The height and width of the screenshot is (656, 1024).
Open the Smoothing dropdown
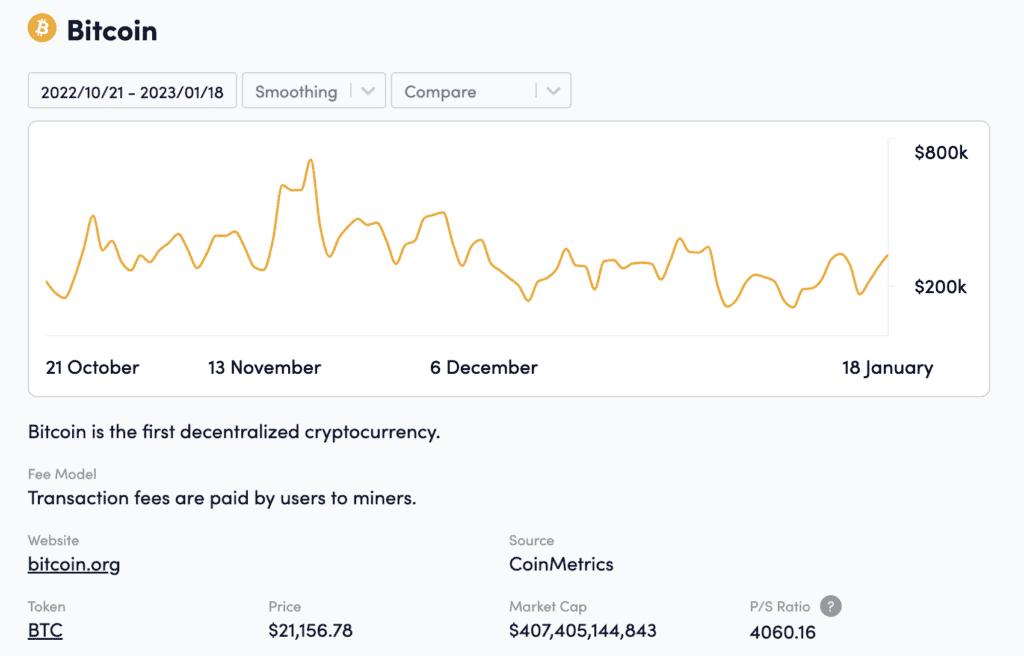(296, 92)
